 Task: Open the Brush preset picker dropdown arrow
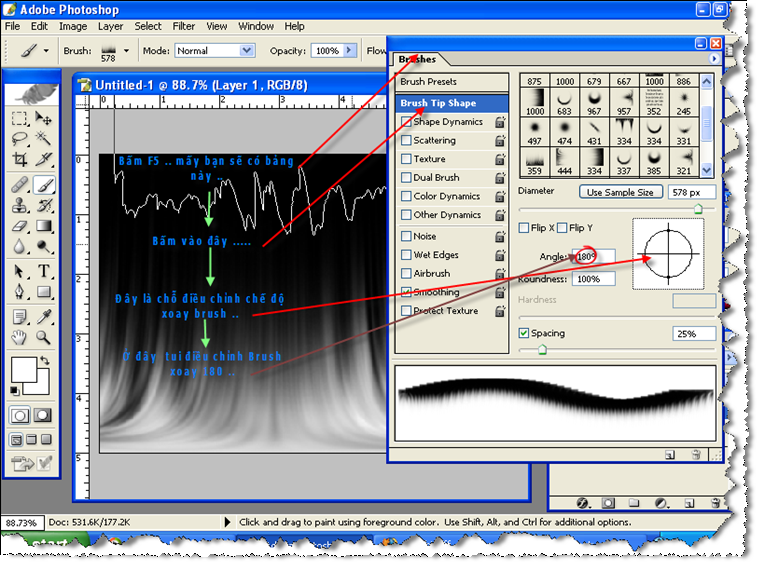point(126,51)
